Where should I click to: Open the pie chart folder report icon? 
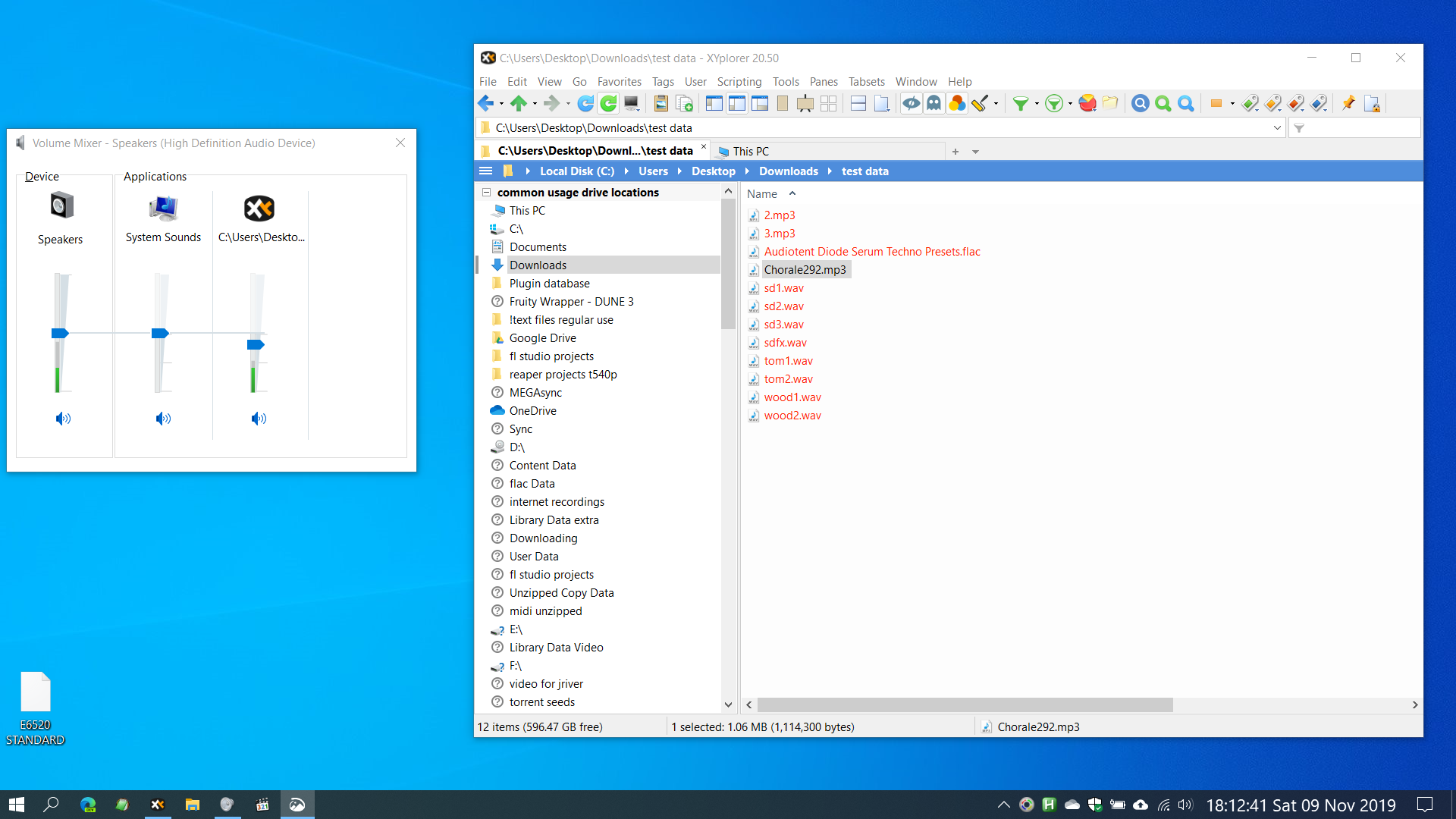point(1087,103)
